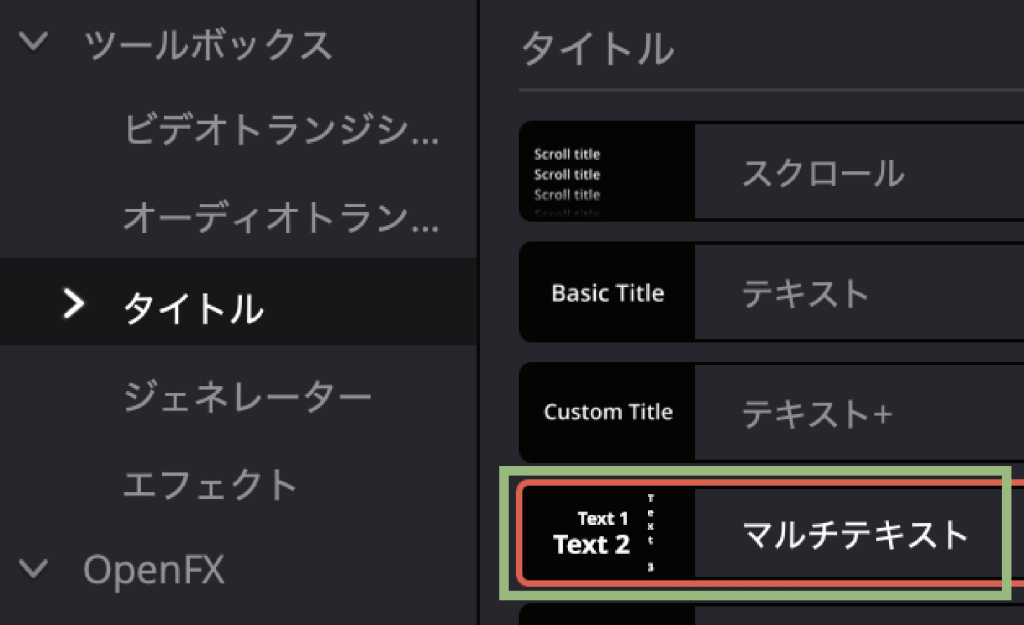Select the ツールボックス label
Image resolution: width=1024 pixels, height=625 pixels.
[208, 45]
